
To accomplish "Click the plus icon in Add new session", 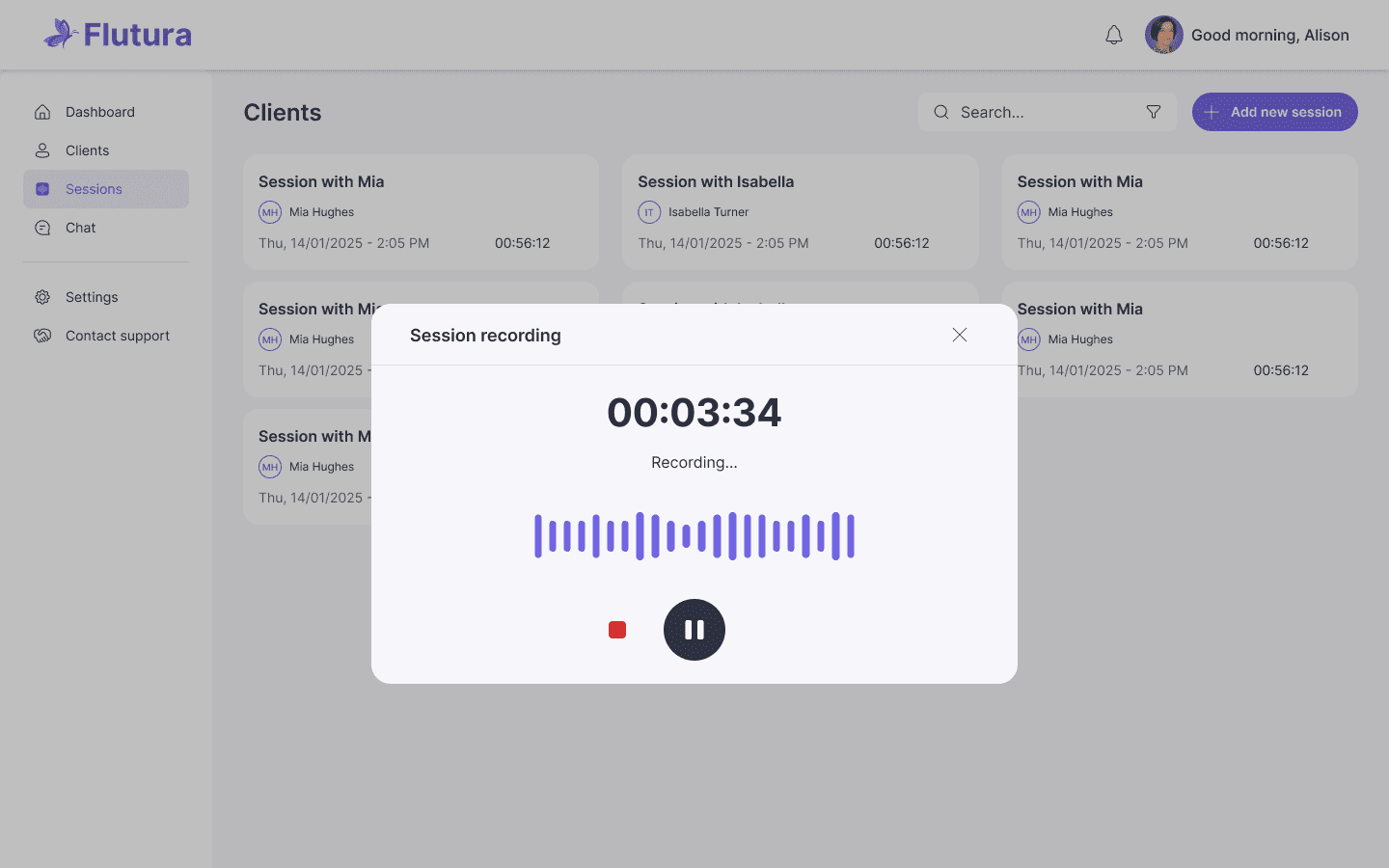I will (x=1212, y=112).
